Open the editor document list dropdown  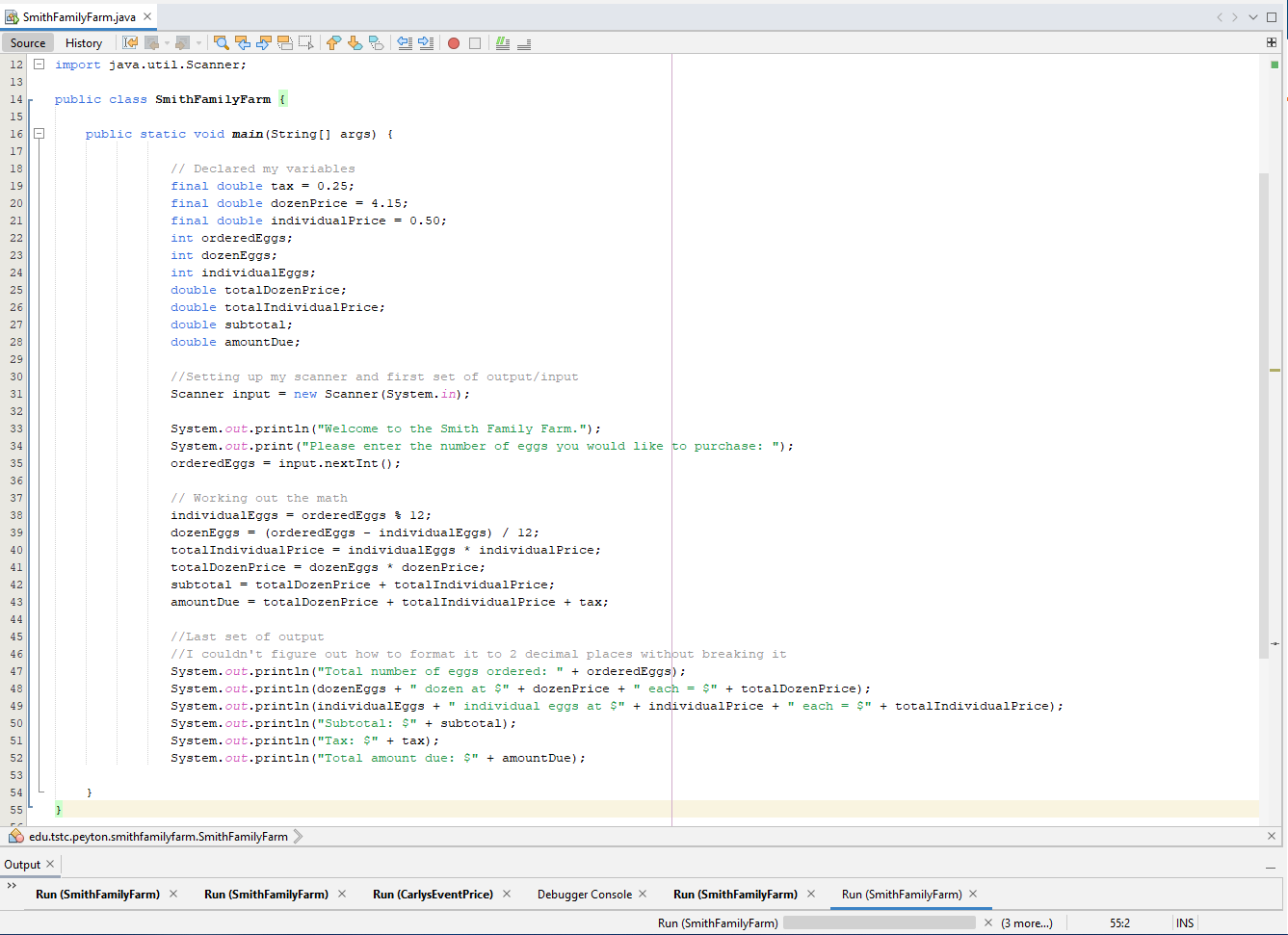click(1253, 17)
